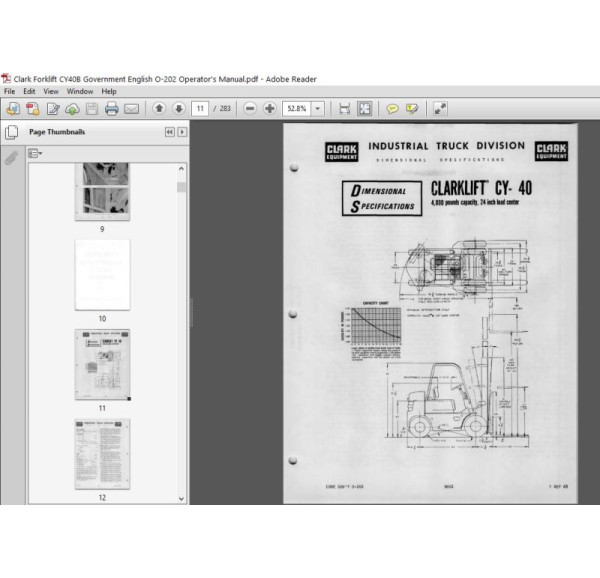Click the Highlight text tool icon
600x578 pixels.
click(x=412, y=108)
